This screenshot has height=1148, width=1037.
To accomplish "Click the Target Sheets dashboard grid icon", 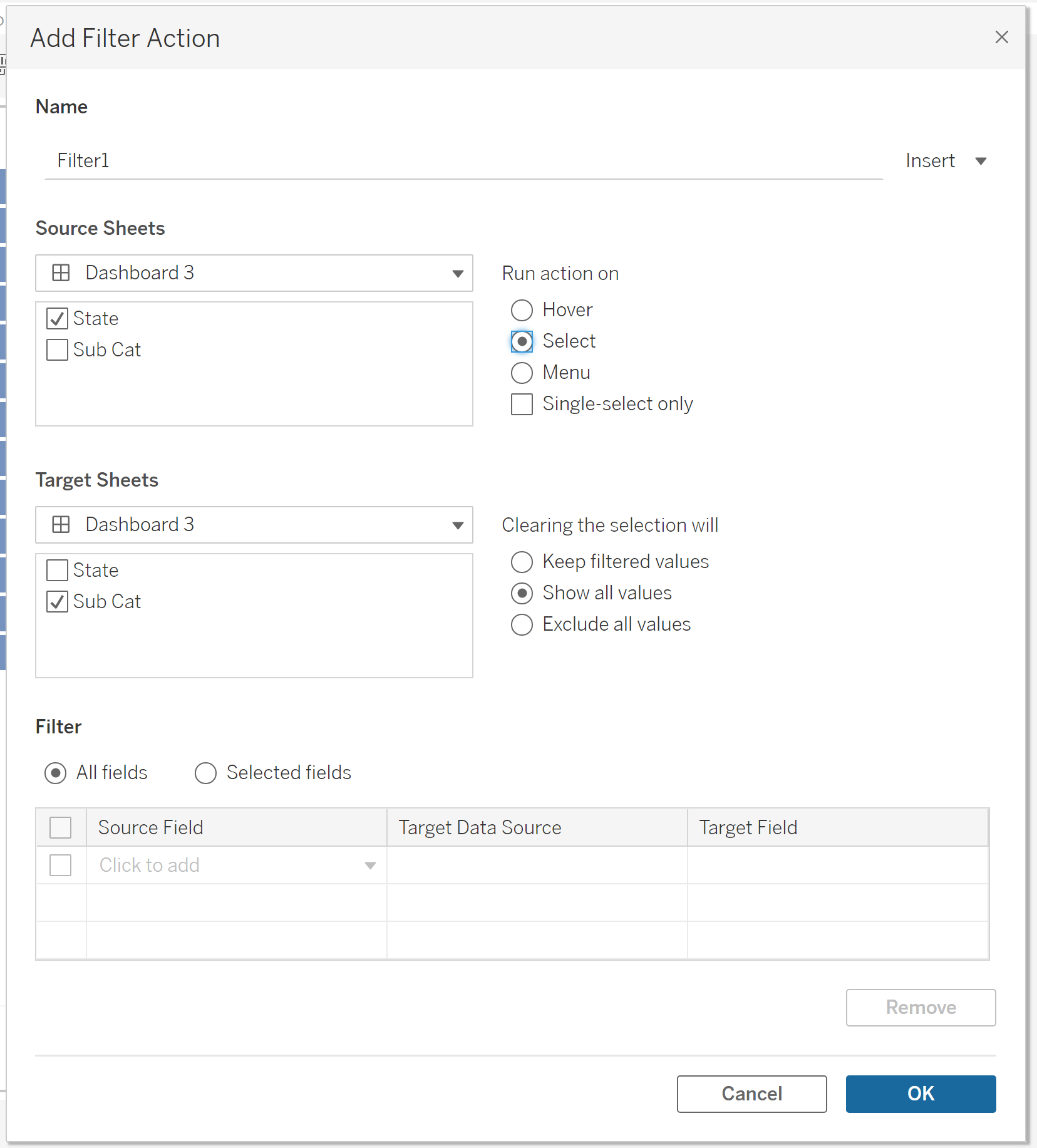I will (x=61, y=525).
